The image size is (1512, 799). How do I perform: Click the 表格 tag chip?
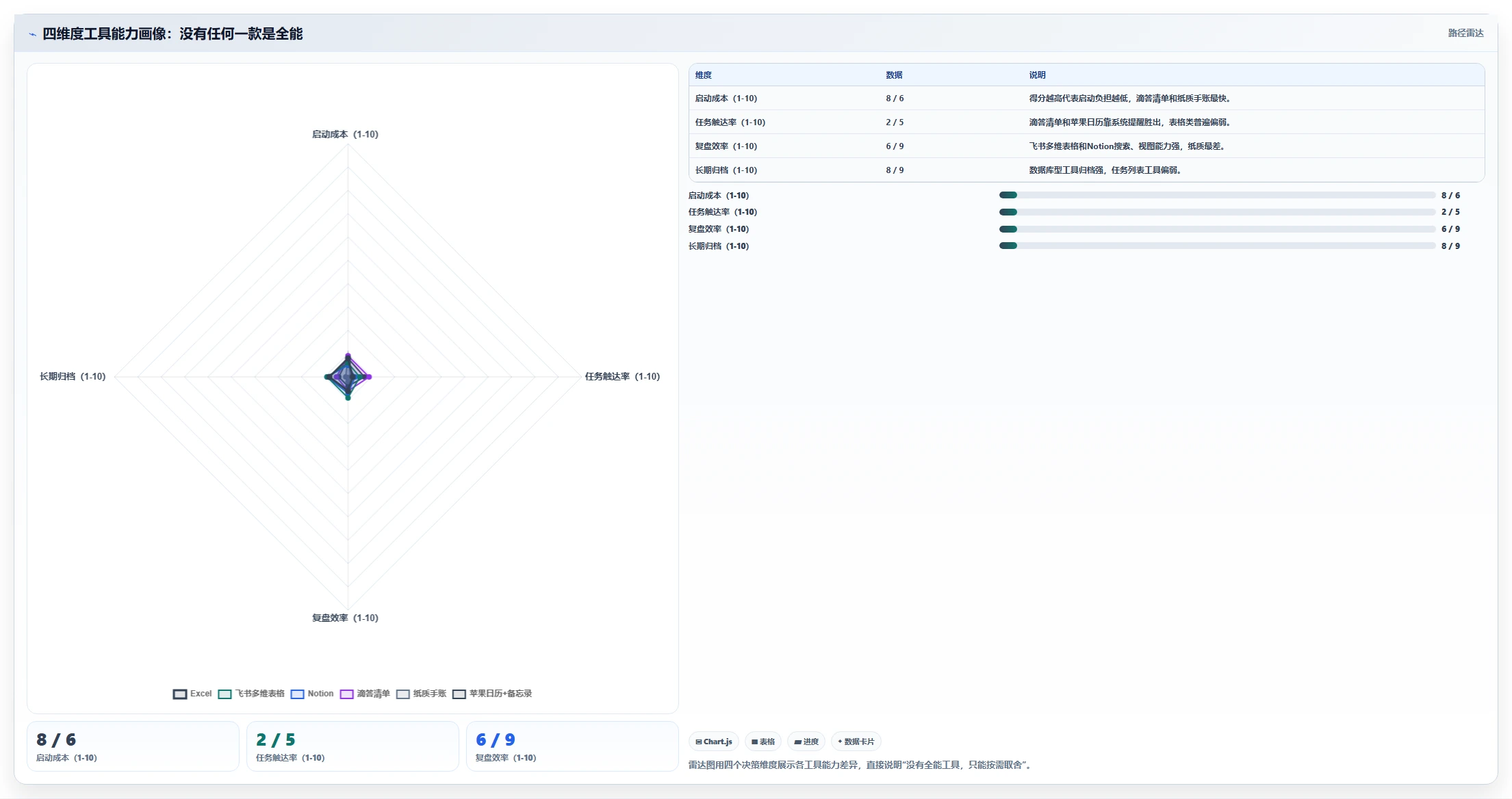click(763, 742)
